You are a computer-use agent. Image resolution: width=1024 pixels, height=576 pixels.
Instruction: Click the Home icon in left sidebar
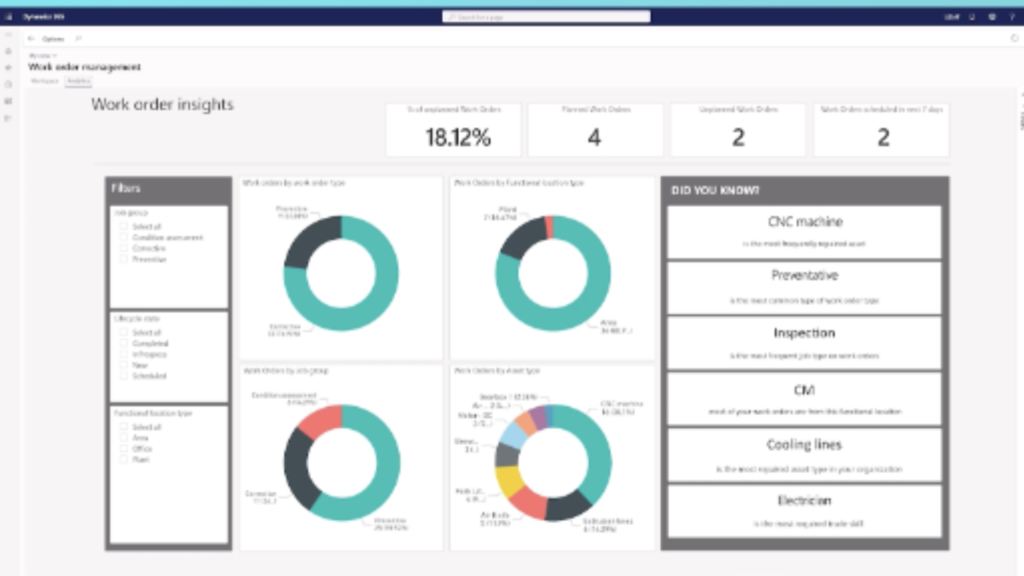(x=9, y=51)
